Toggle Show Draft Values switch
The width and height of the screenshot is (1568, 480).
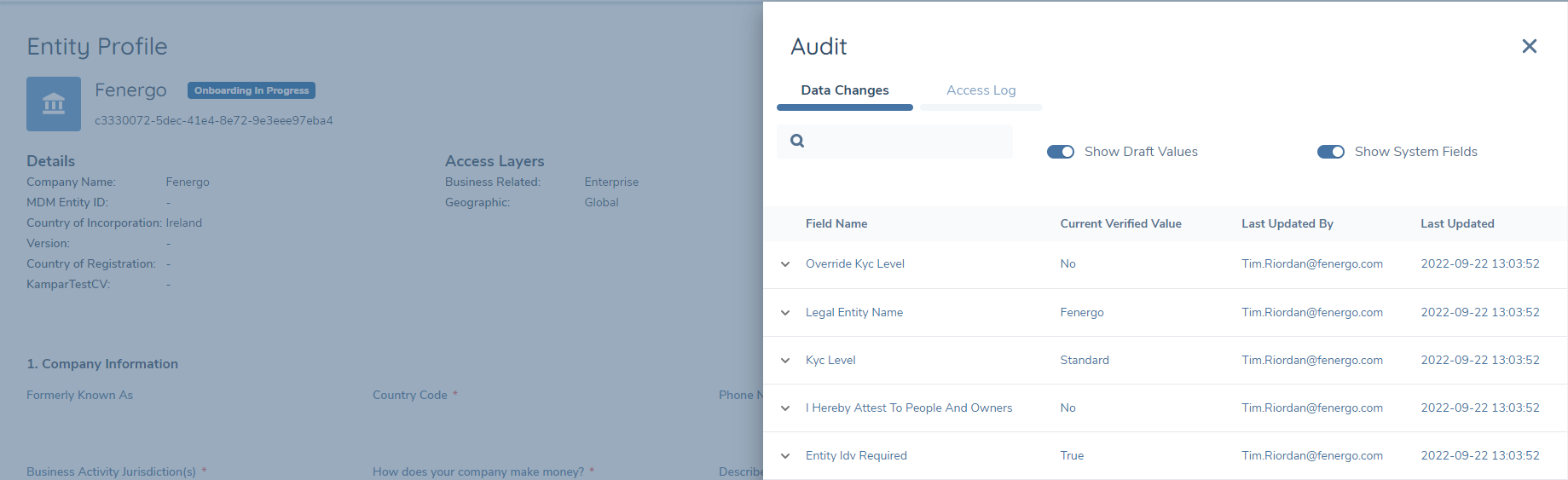coord(1060,152)
